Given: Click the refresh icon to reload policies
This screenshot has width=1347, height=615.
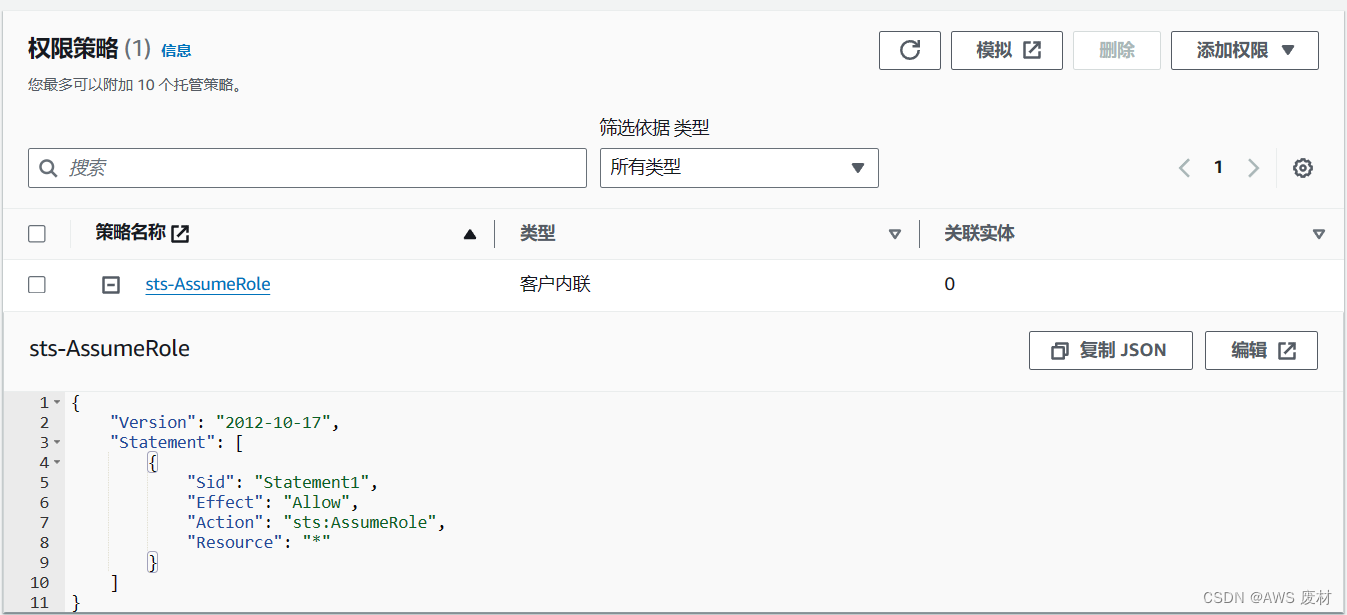Looking at the screenshot, I should point(909,50).
